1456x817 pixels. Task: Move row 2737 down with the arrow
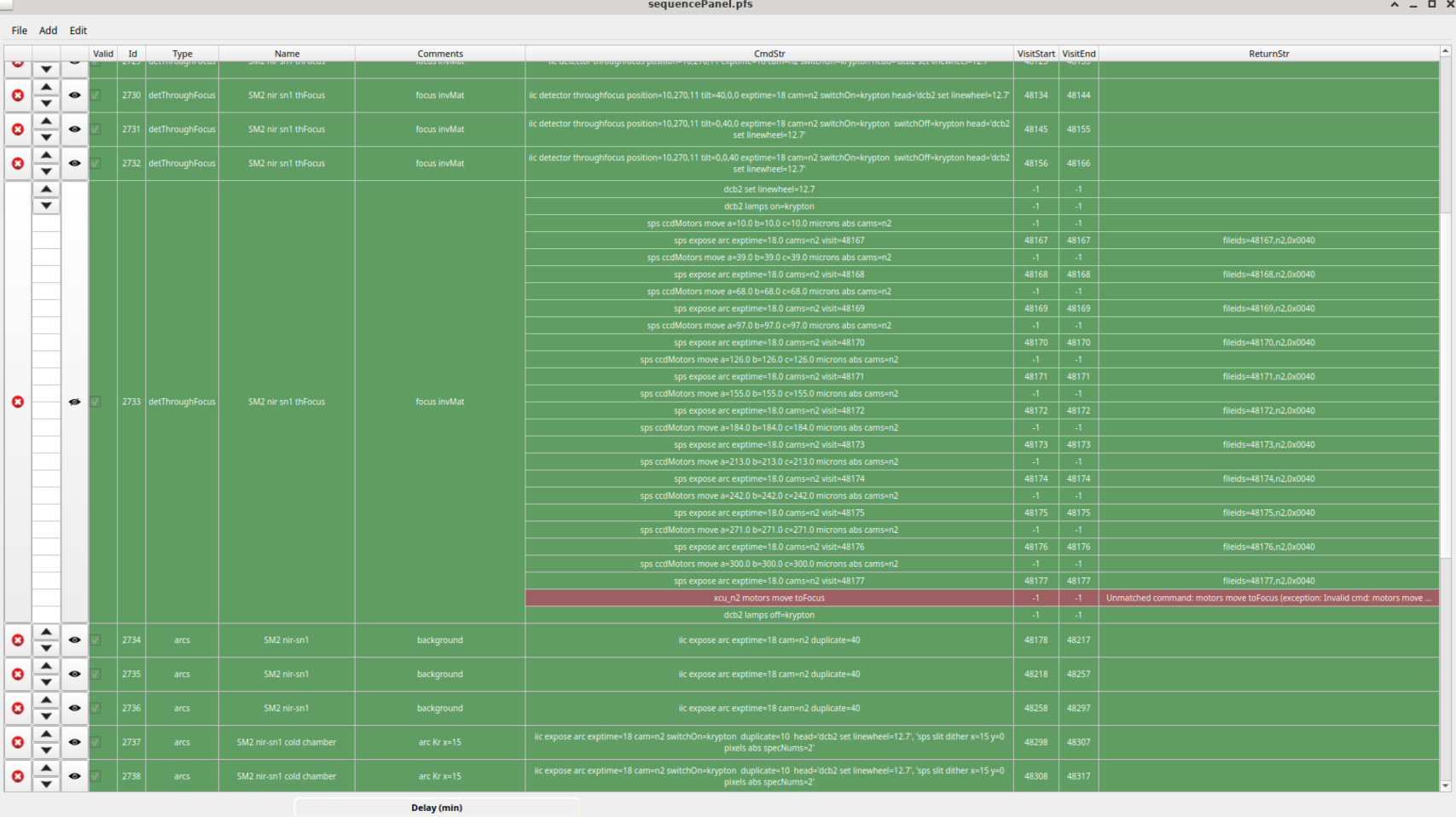46,750
